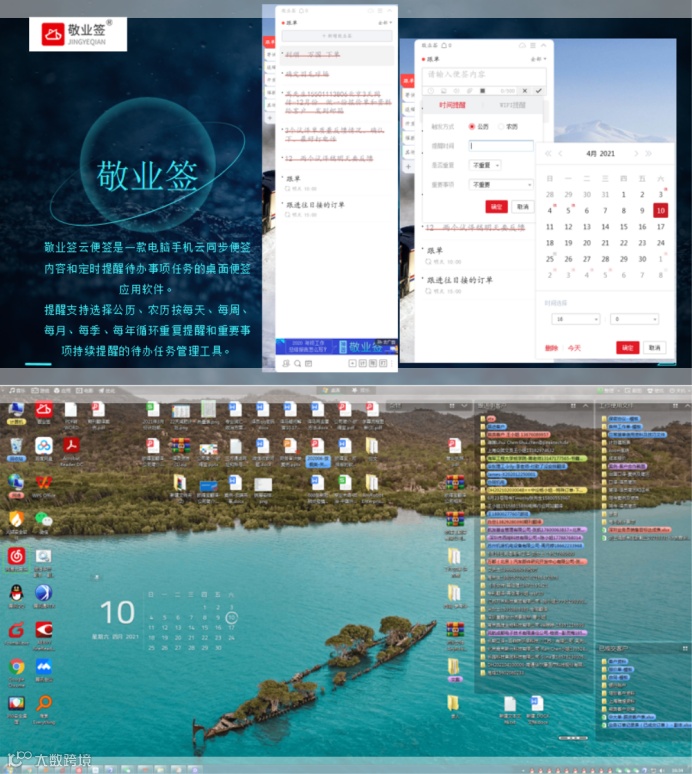Confirm note with checkmark icon in toolbar

538,91
